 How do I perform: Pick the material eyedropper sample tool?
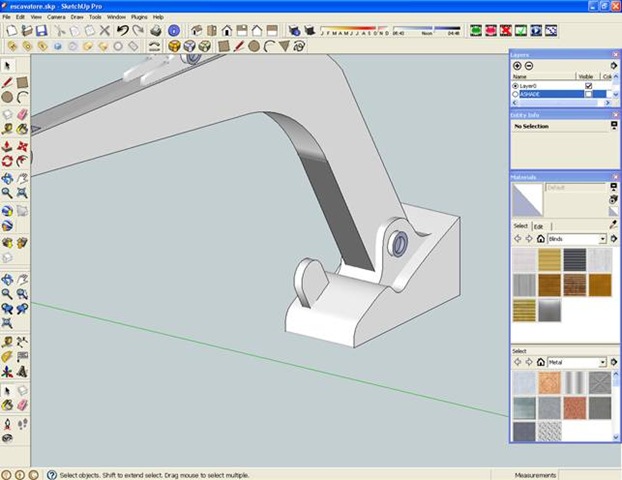tap(613, 225)
